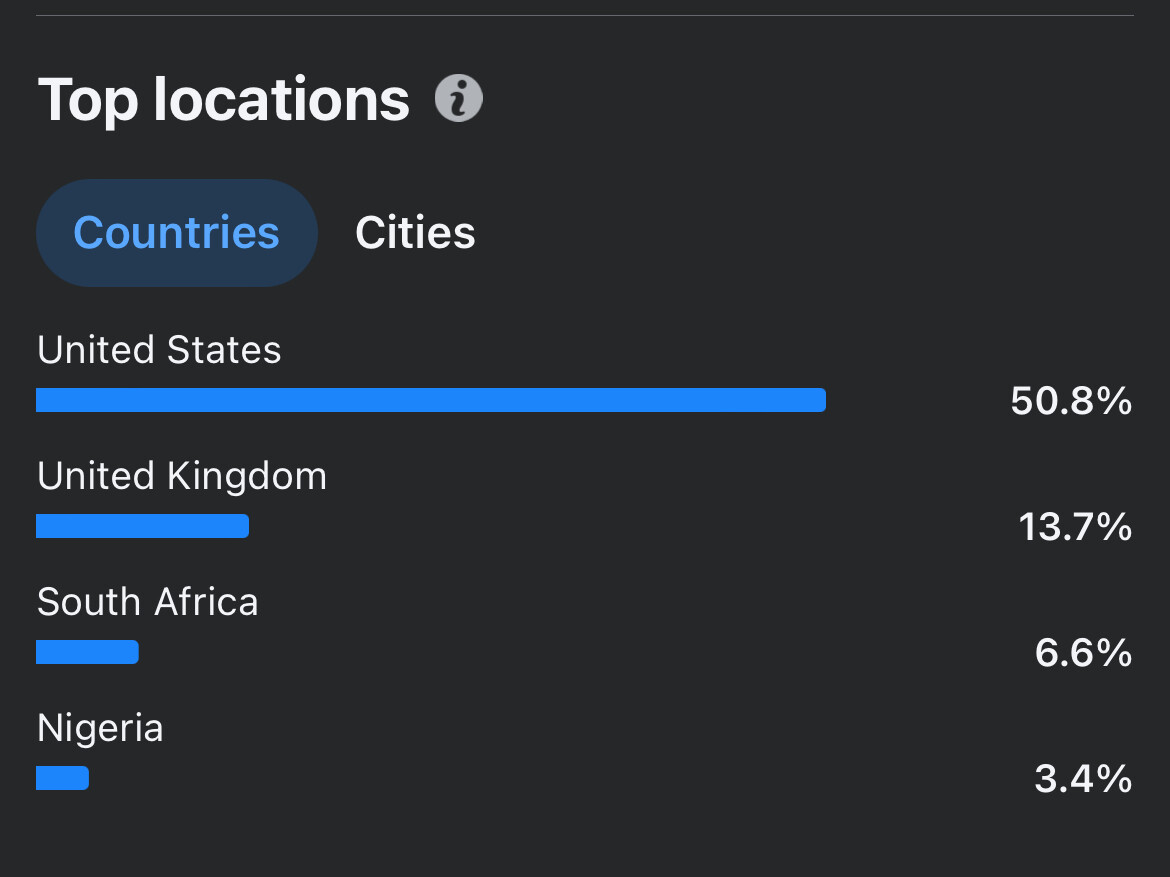Image resolution: width=1170 pixels, height=877 pixels.
Task: Click the word locations in the heading
Action: (281, 99)
